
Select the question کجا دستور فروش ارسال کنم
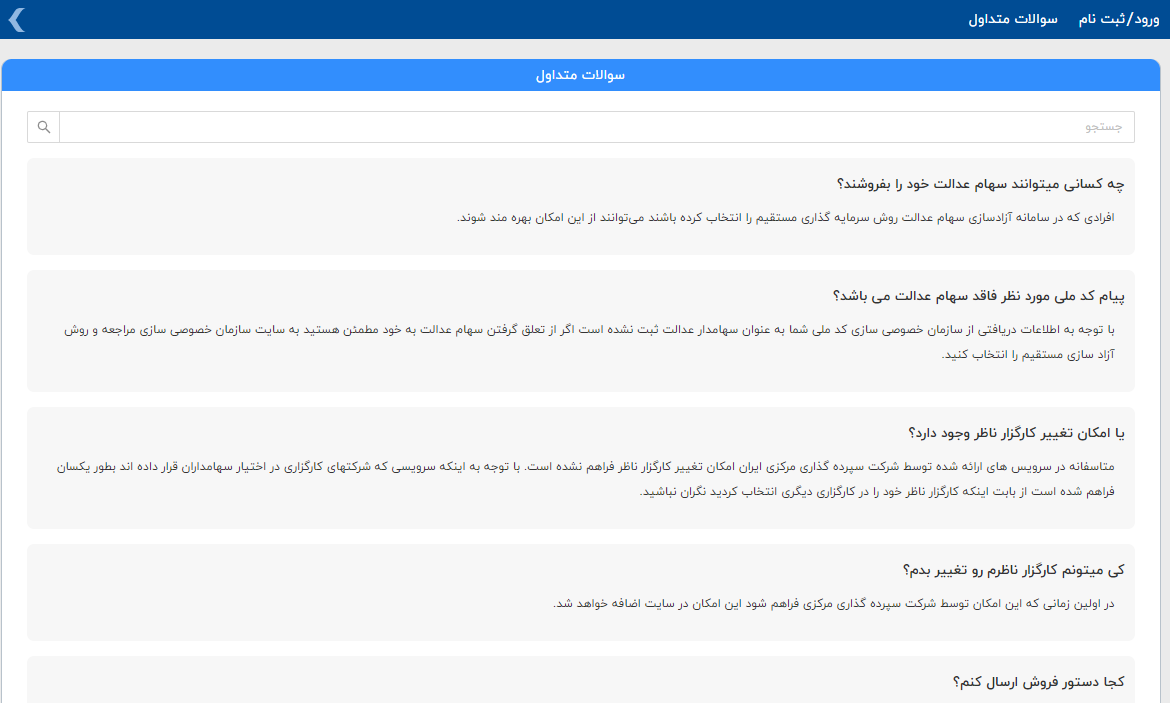(1039, 682)
